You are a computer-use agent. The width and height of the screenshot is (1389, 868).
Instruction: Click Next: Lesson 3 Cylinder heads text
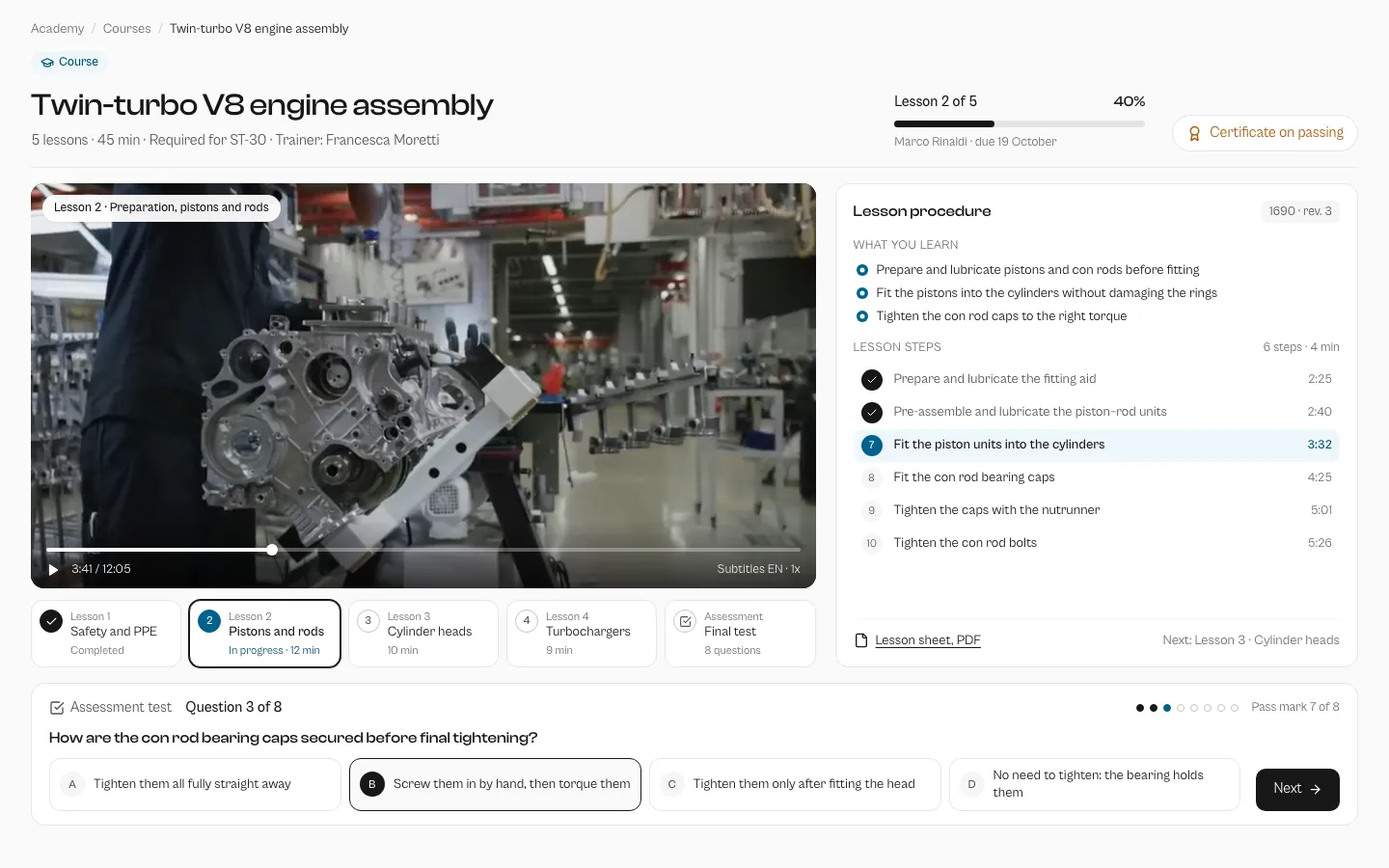pyautogui.click(x=1251, y=640)
